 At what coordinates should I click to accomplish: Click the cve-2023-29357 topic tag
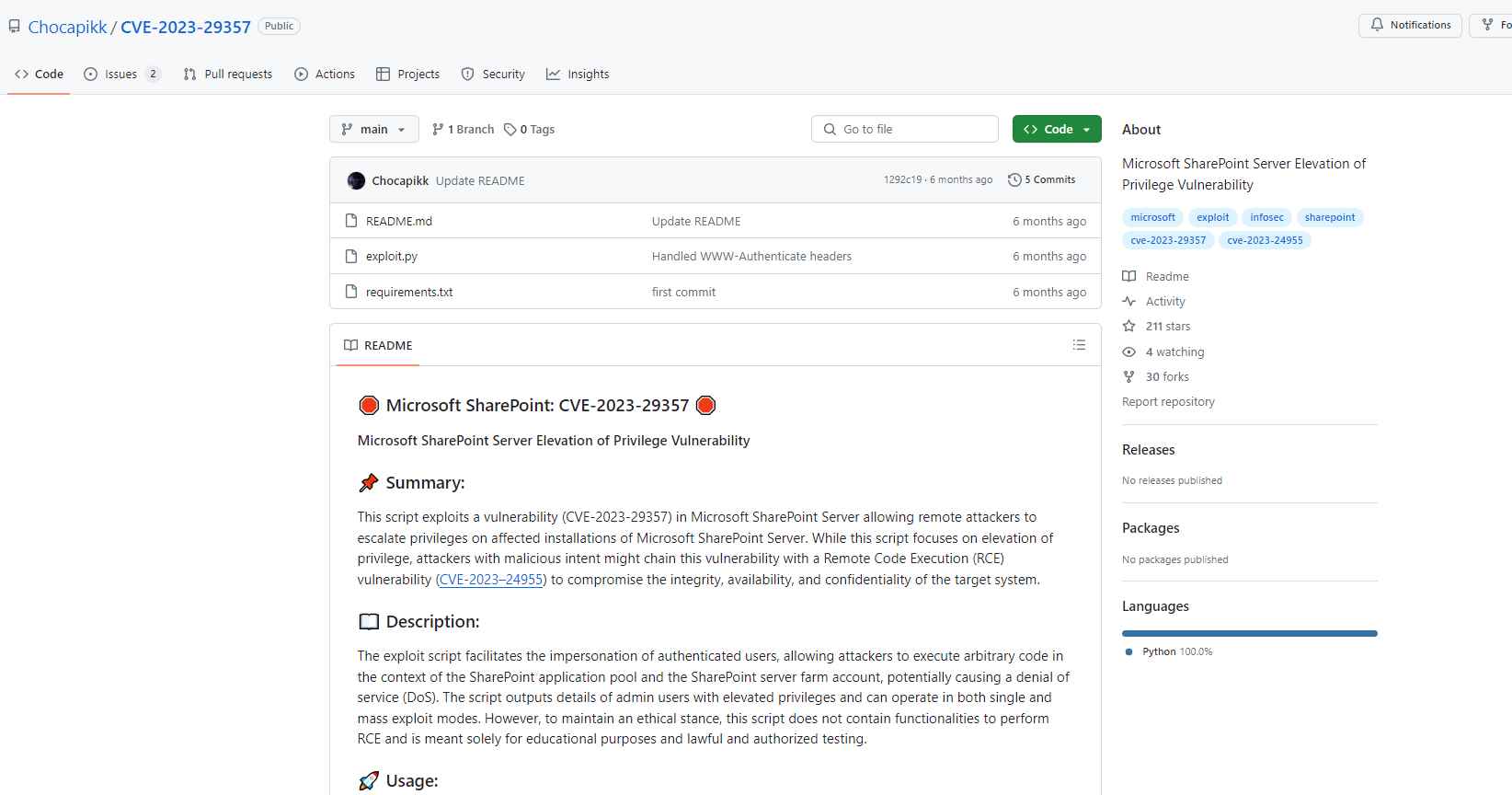(x=1168, y=240)
